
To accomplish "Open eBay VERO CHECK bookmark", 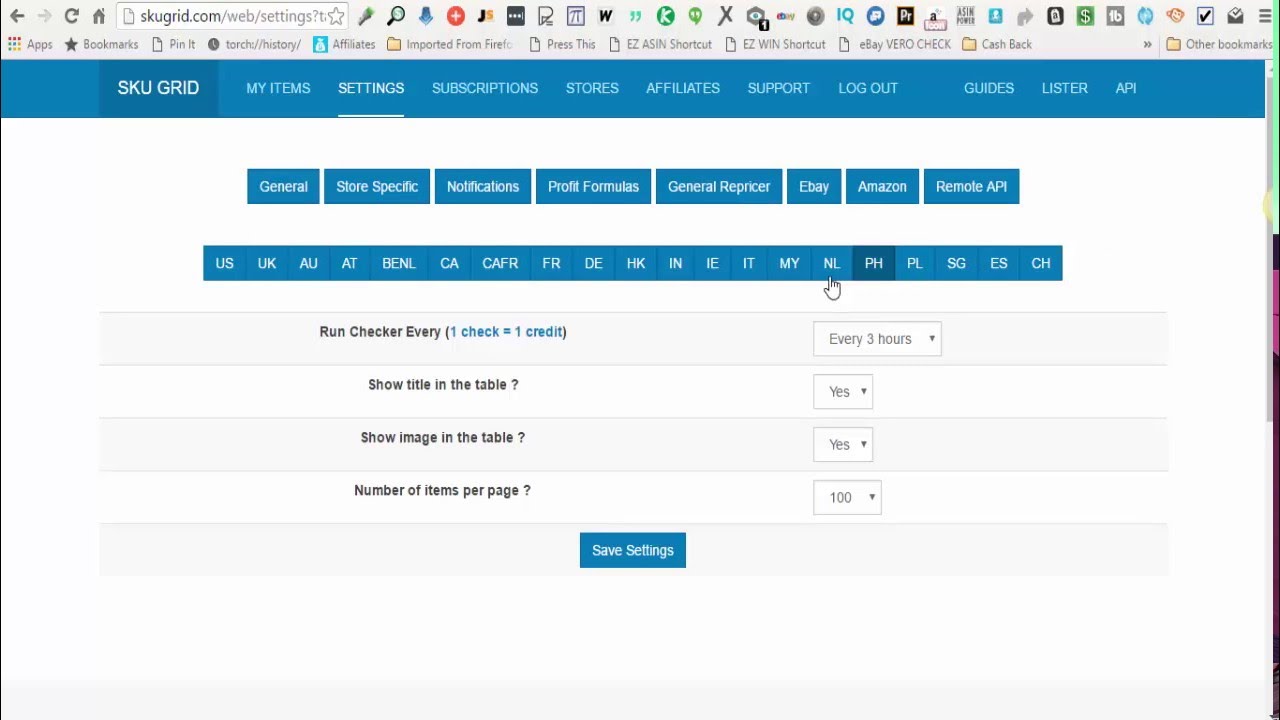I will 895,44.
